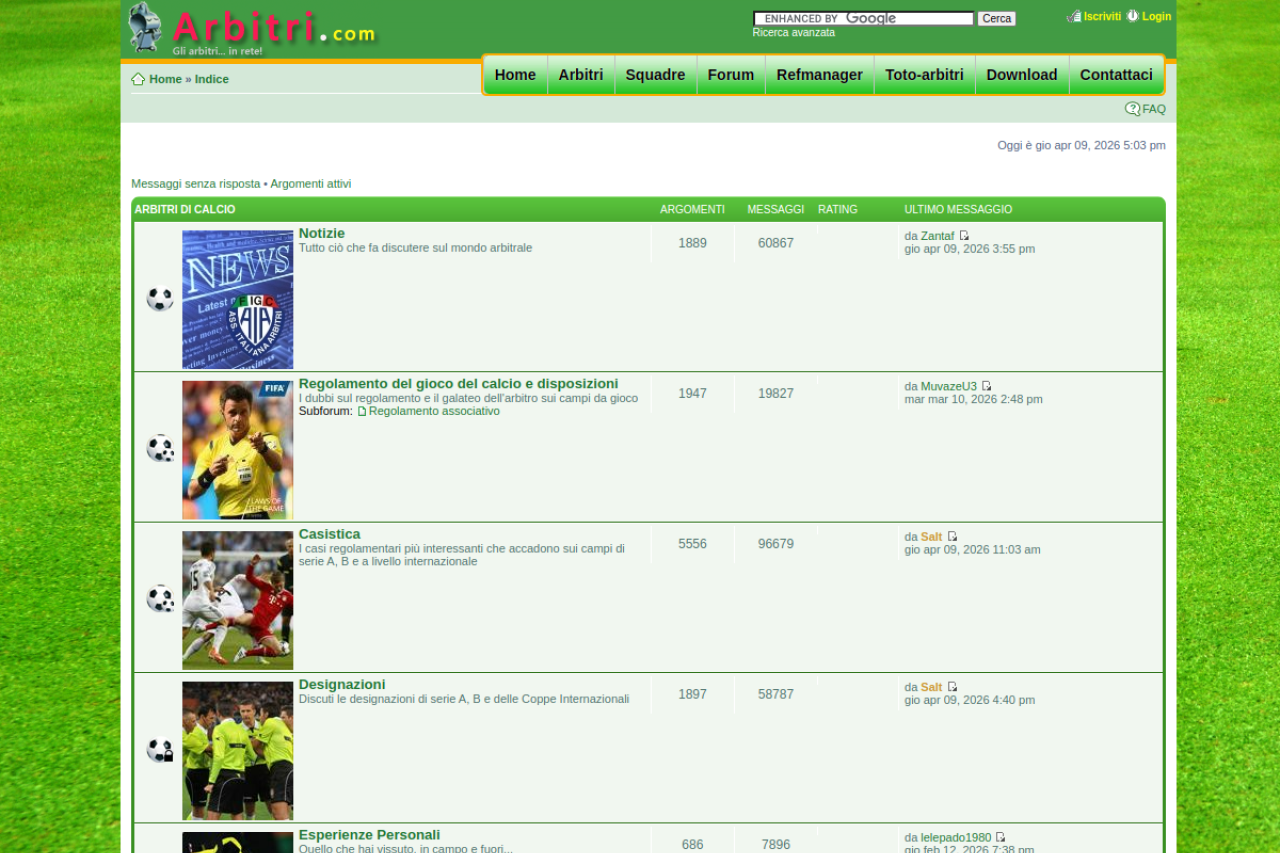Screen dimensions: 1280x853
Task: Click the soccer ball icon for Notizie
Action: pos(160,299)
